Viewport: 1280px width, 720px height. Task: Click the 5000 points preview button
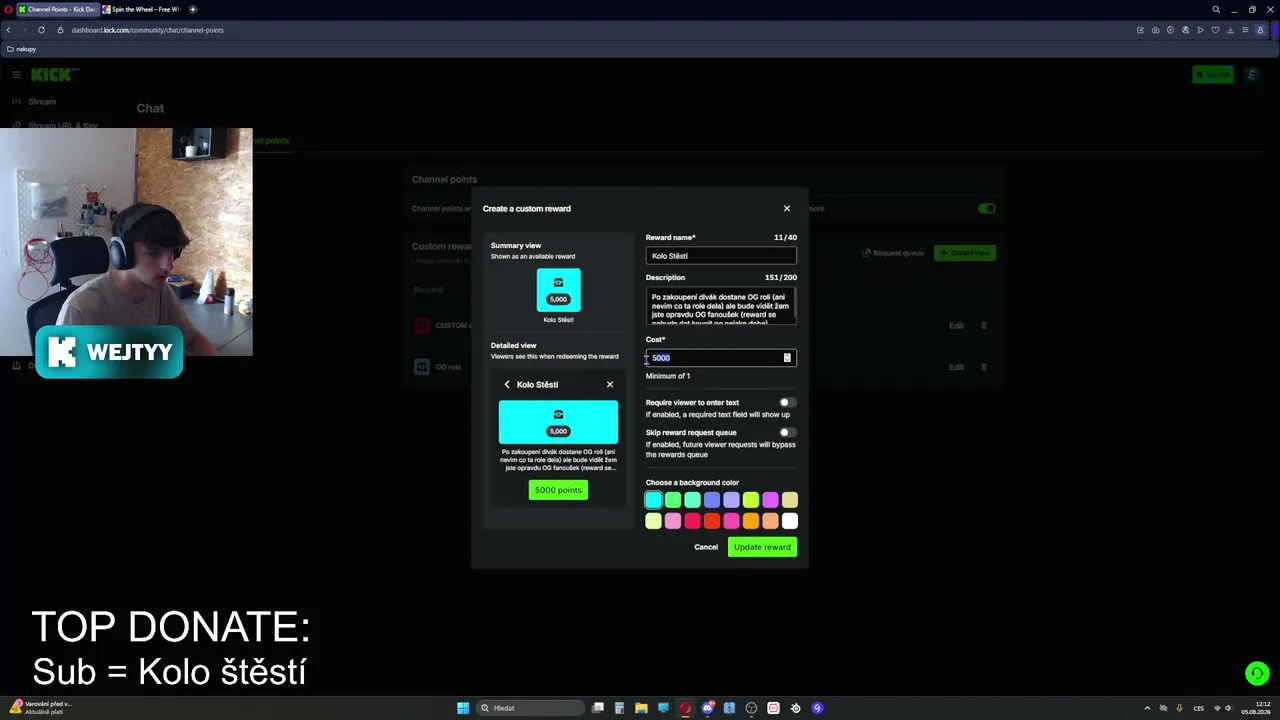[x=558, y=490]
